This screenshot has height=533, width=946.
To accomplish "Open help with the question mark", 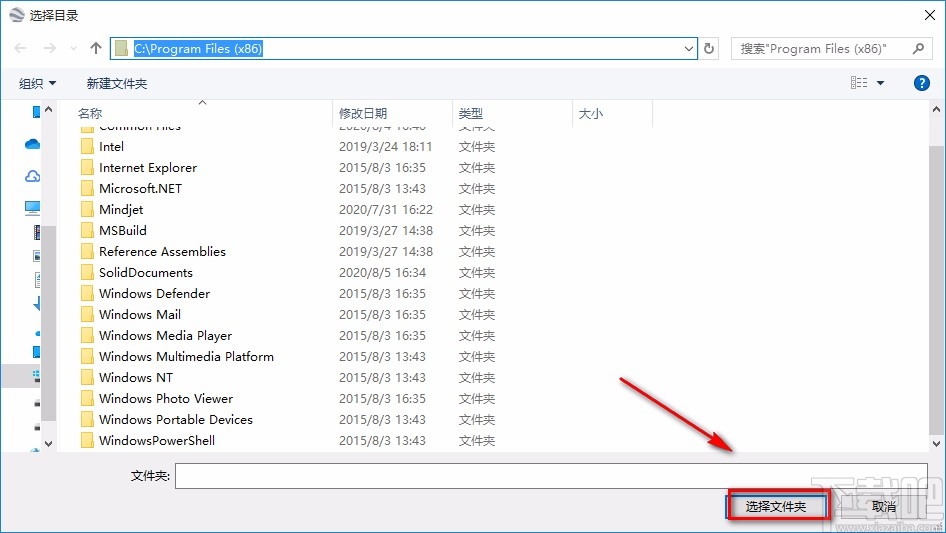I will click(x=921, y=83).
